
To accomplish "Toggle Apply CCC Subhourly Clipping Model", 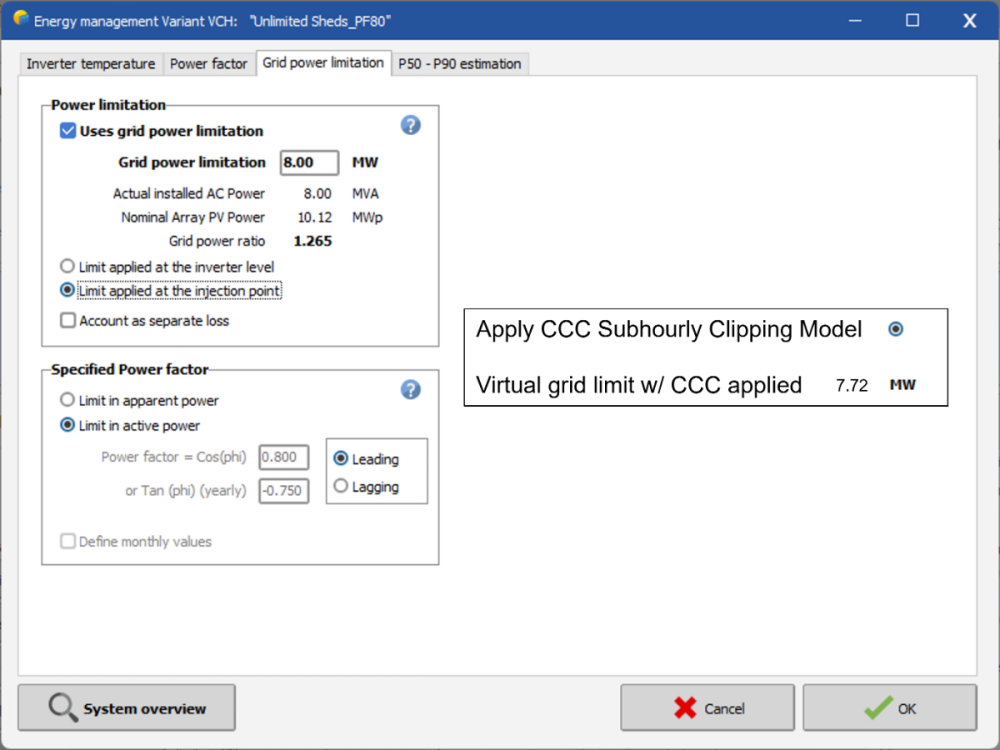I will (895, 329).
